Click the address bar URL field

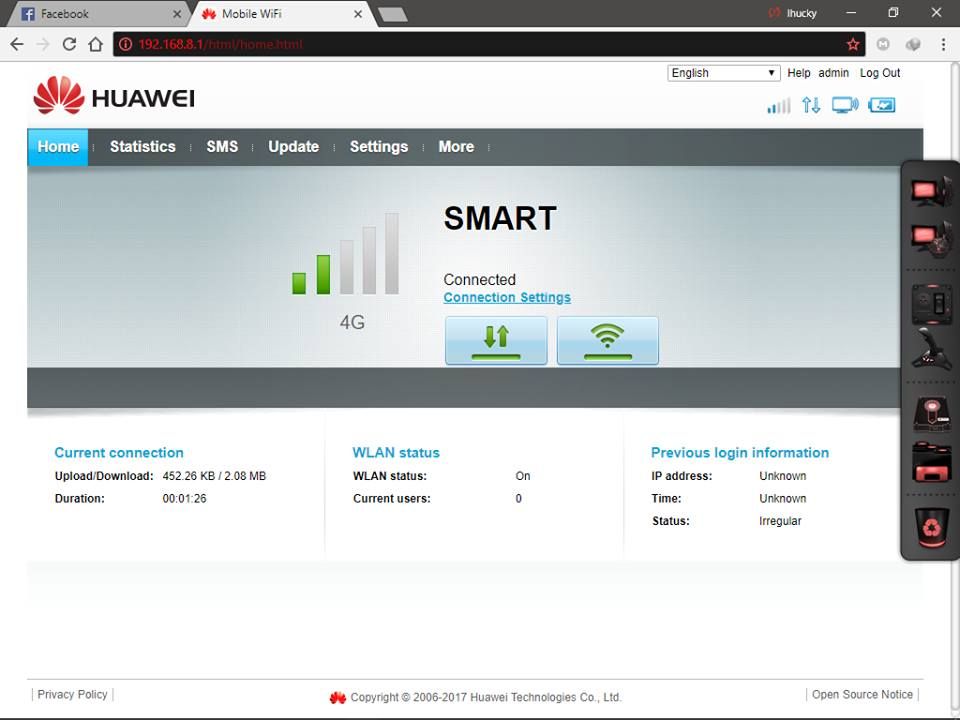[489, 44]
